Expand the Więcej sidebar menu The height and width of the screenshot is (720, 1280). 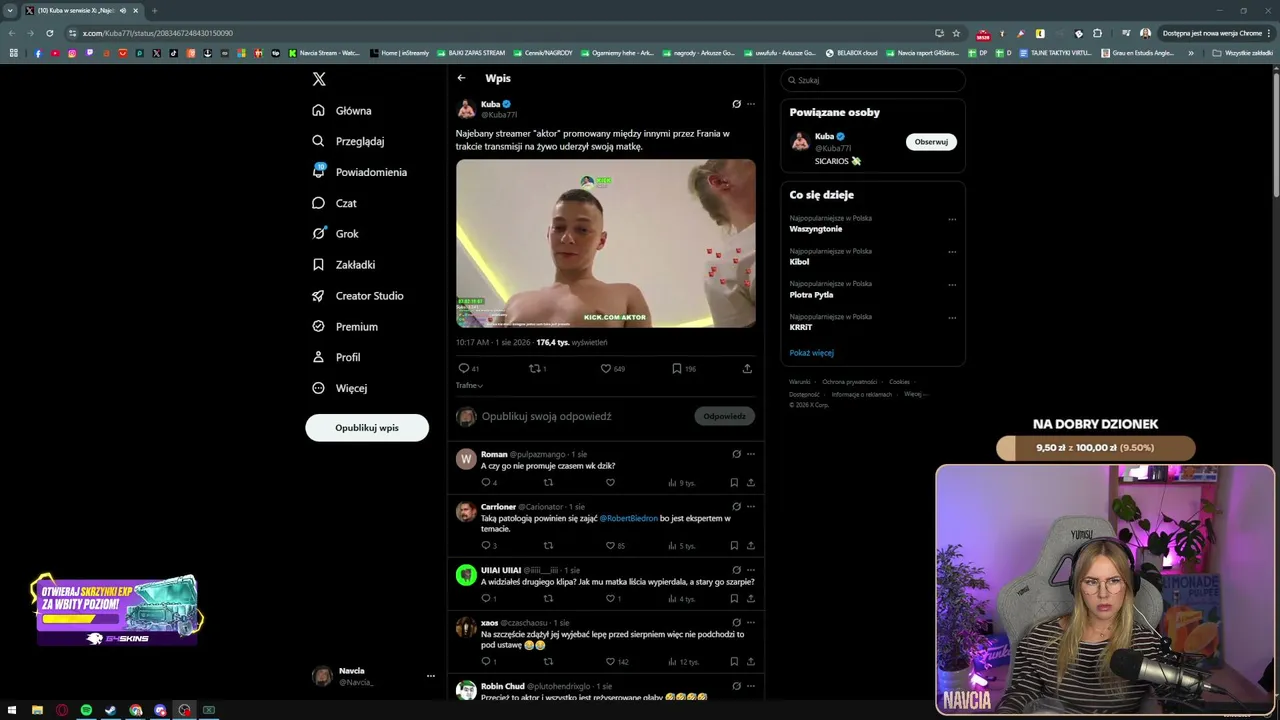point(339,388)
